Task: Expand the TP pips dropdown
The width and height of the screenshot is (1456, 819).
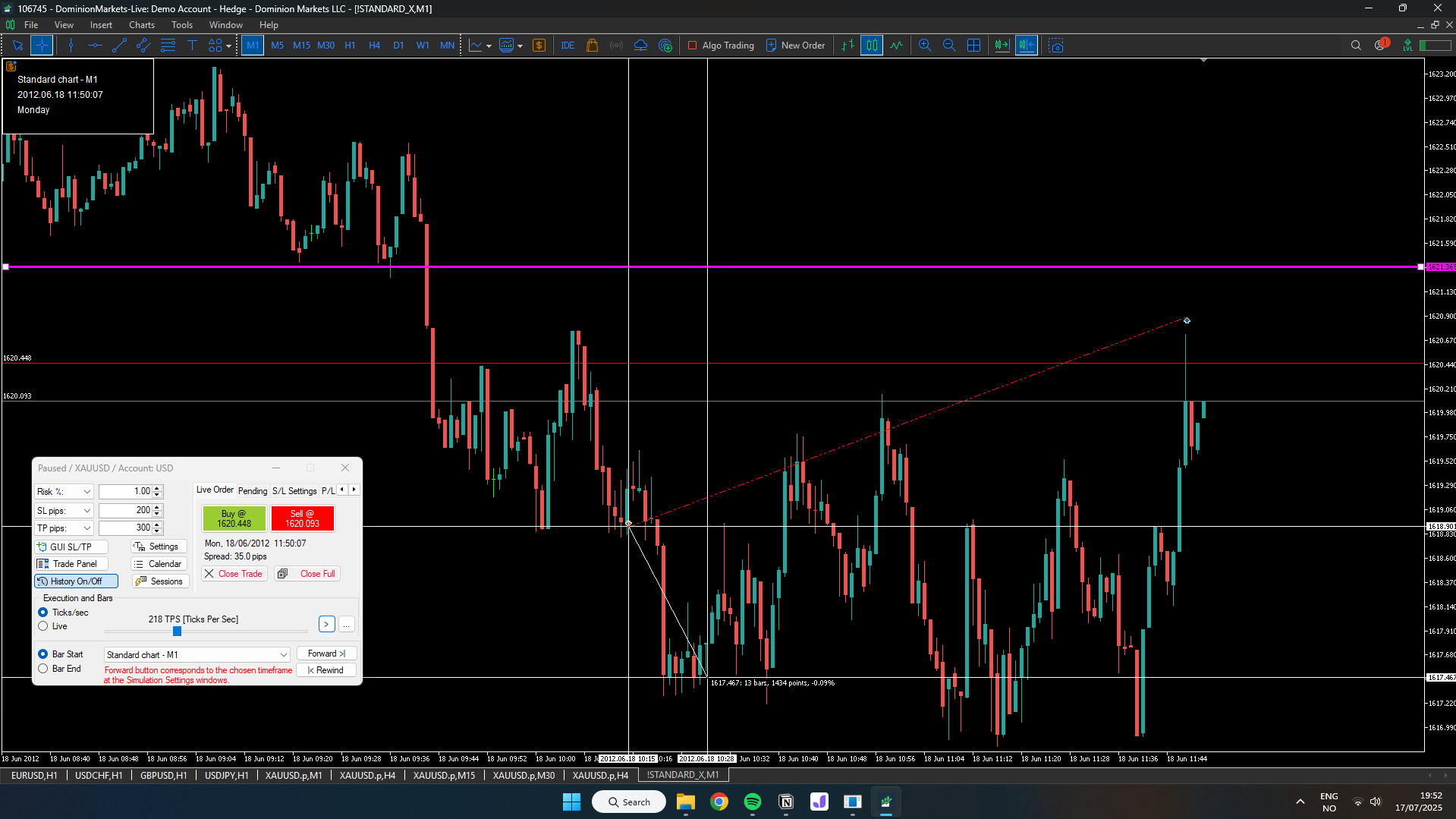Action: click(x=64, y=528)
